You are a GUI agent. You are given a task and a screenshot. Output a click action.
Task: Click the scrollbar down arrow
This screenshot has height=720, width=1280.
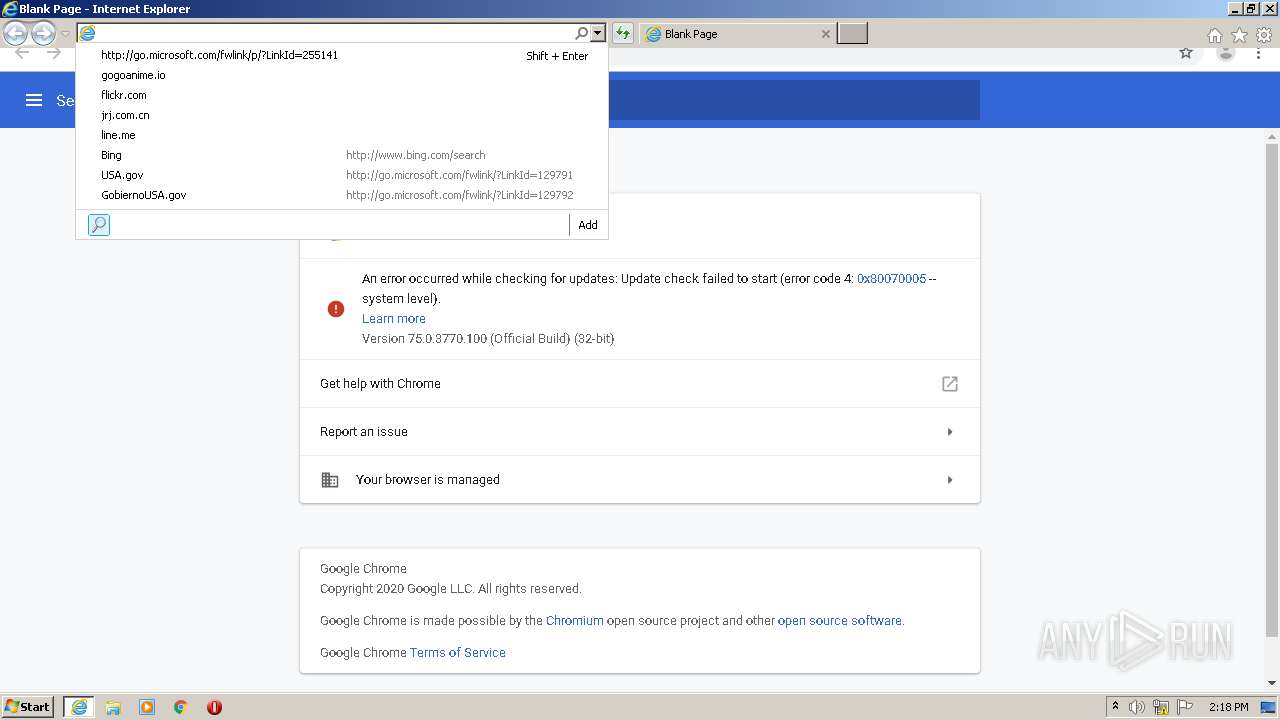pos(1272,683)
